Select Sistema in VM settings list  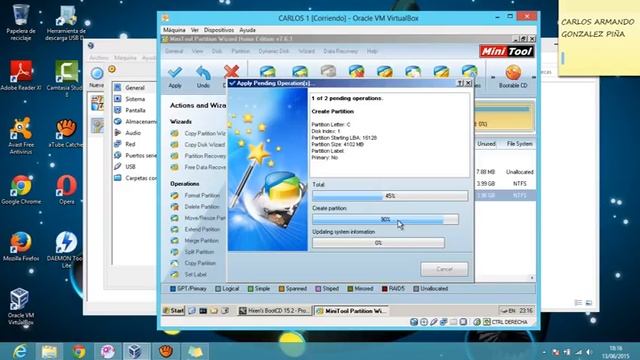134,99
